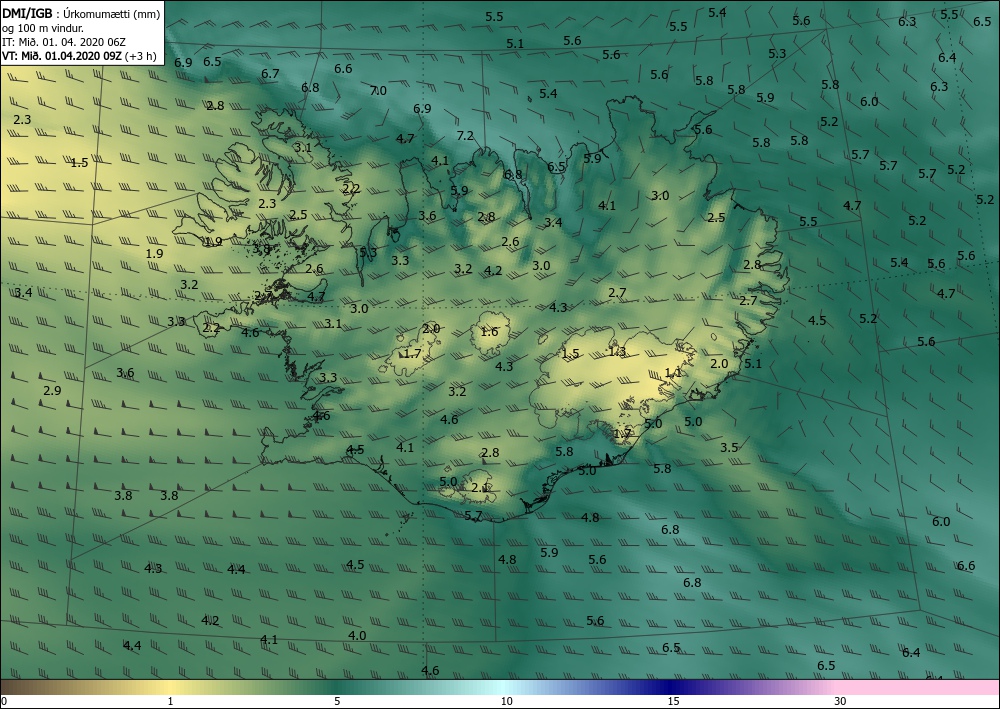Click the 1.3 value on the map

pyautogui.click(x=617, y=351)
